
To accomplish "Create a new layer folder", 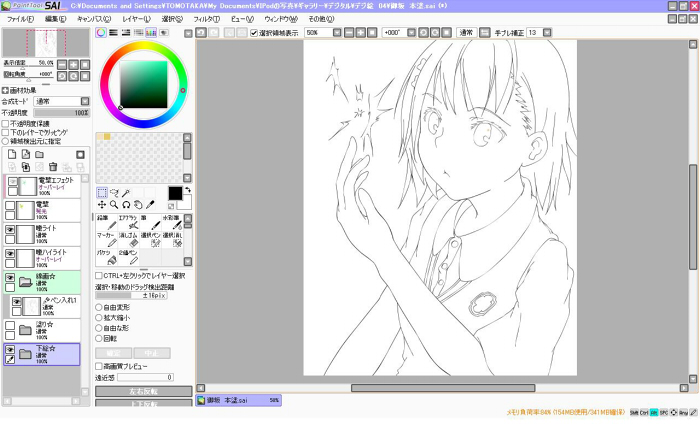I will pos(39,154).
